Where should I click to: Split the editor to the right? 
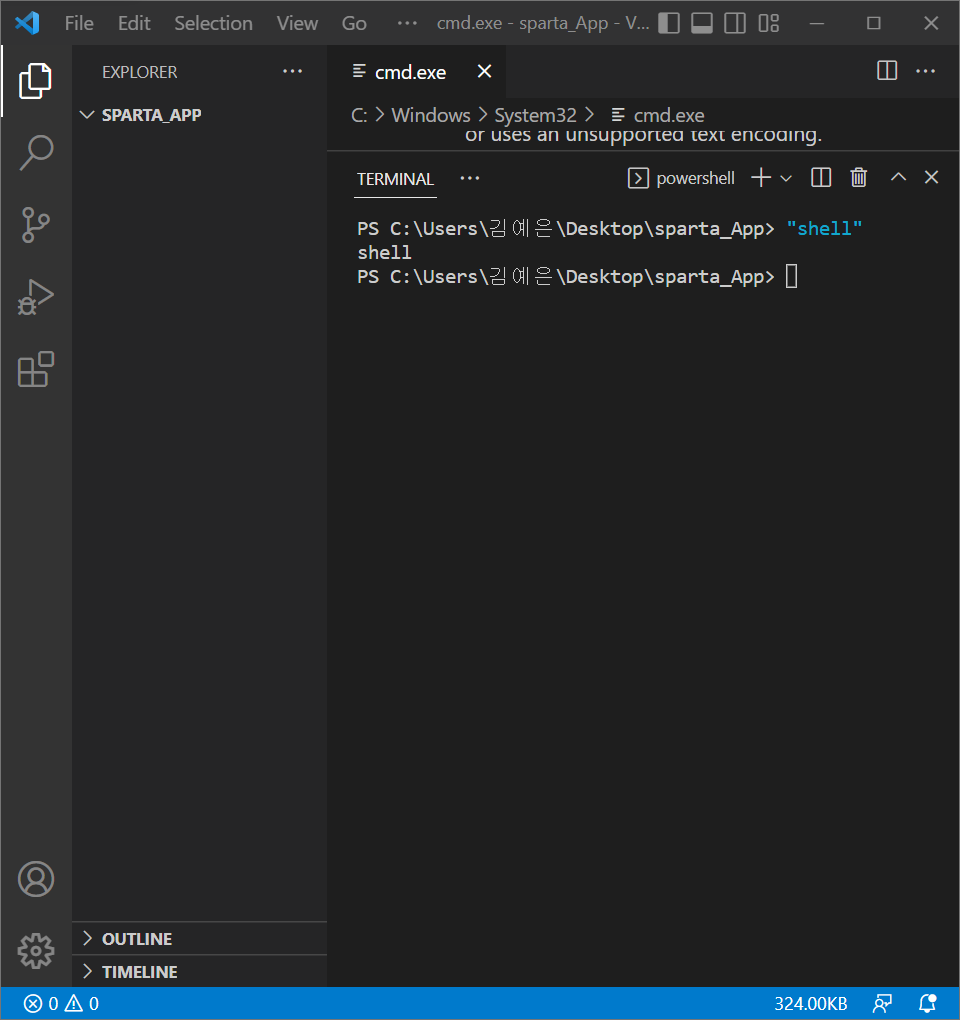887,70
